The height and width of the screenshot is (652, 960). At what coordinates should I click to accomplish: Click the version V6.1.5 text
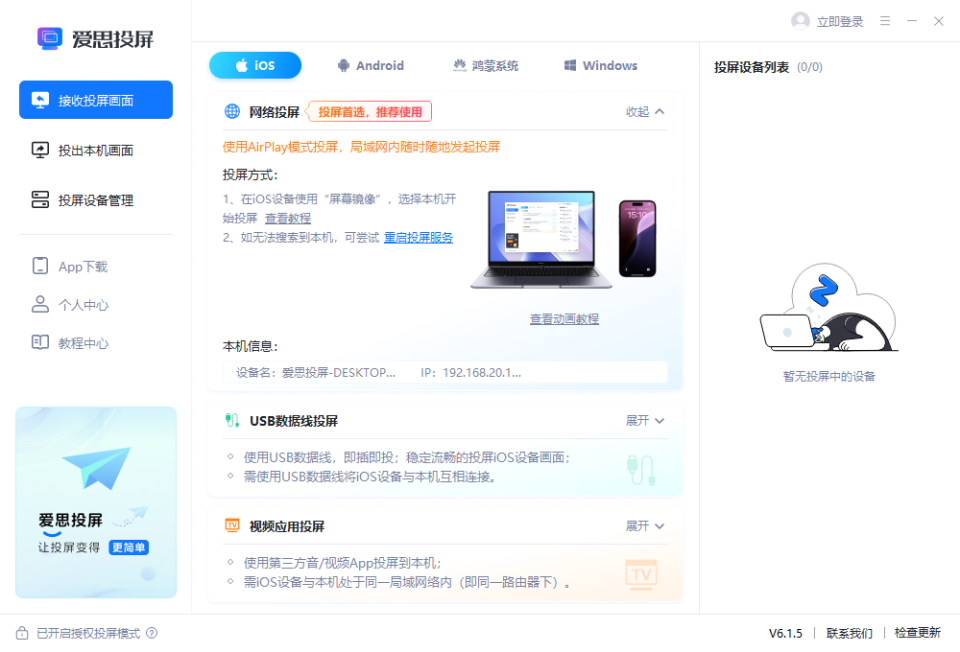click(786, 633)
